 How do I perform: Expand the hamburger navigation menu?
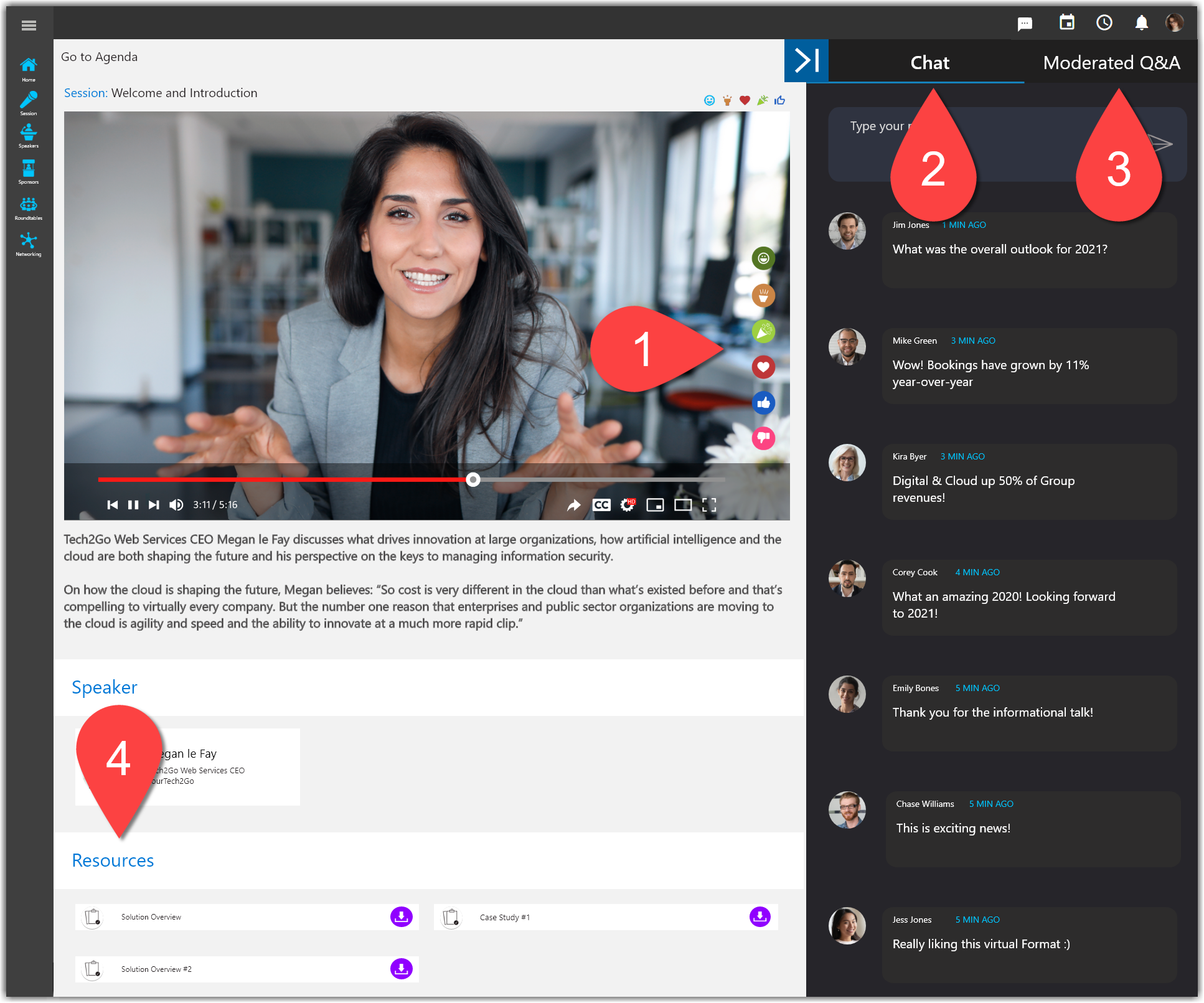(29, 26)
